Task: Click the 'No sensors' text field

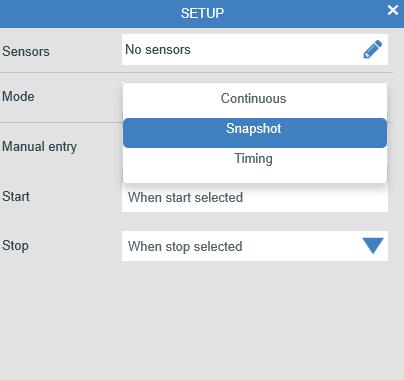Action: [255, 49]
